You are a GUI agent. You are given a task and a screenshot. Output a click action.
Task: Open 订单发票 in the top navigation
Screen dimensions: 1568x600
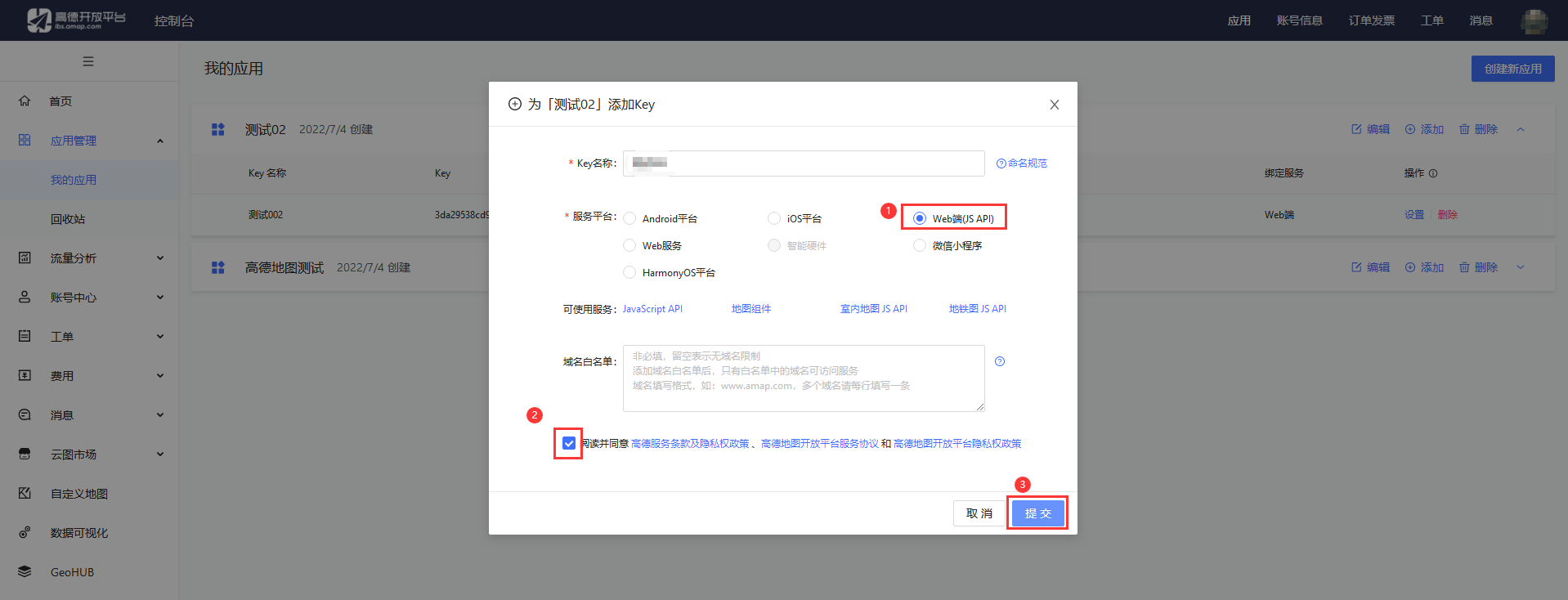click(x=1371, y=20)
